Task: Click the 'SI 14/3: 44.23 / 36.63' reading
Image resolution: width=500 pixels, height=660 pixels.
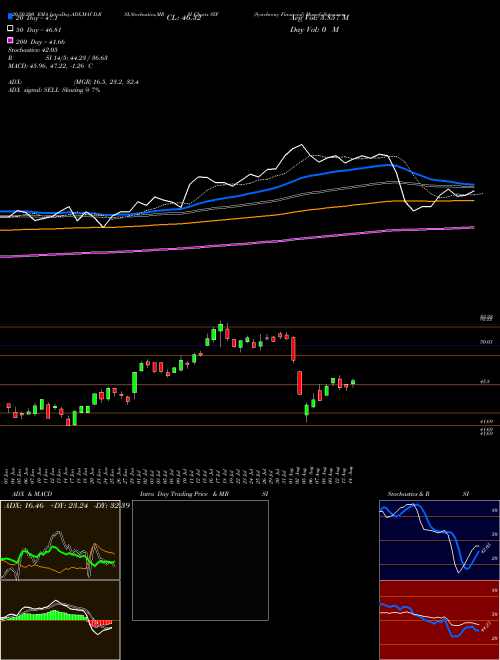Action: (x=77, y=58)
